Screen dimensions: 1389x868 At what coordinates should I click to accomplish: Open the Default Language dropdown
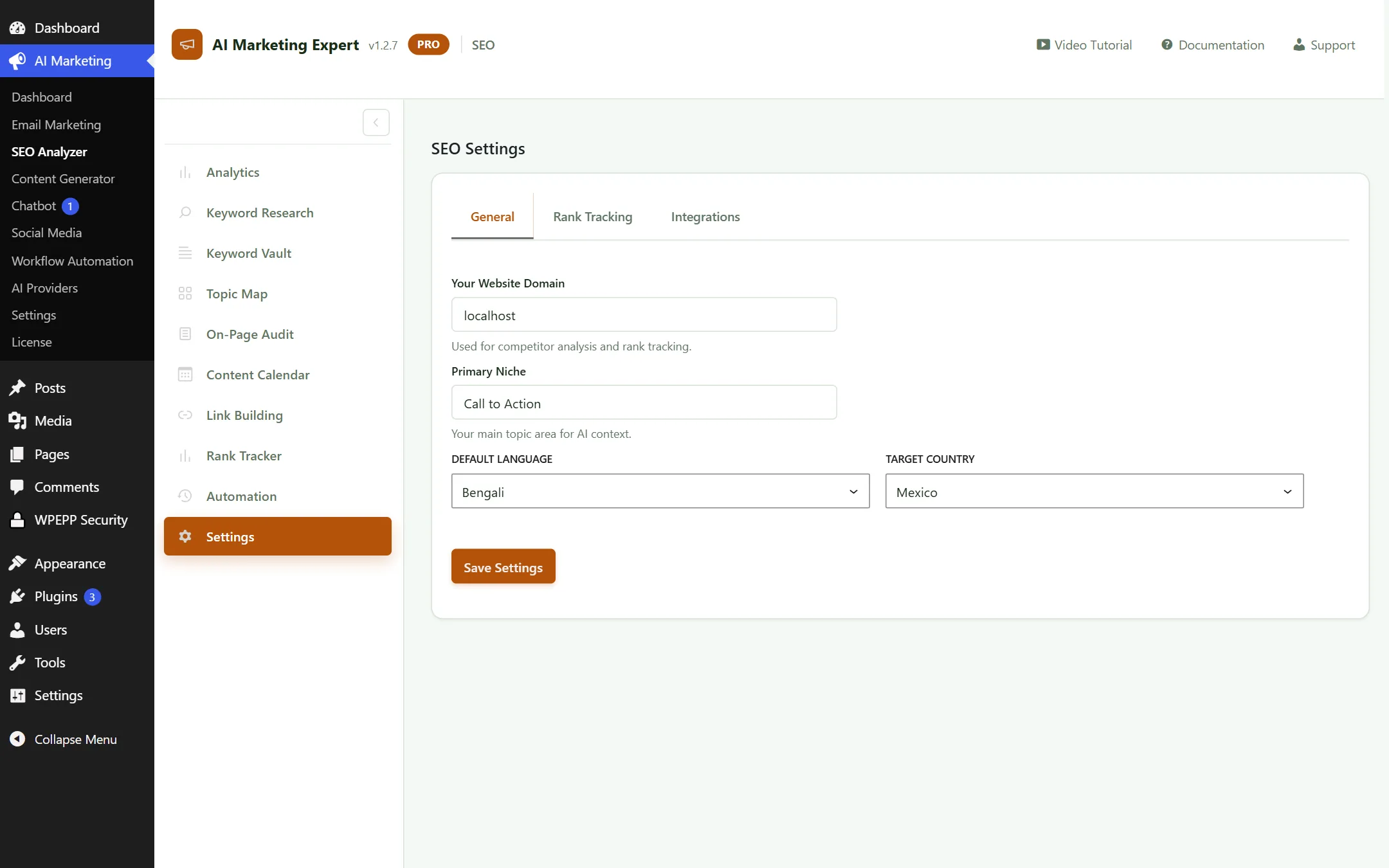pyautogui.click(x=660, y=491)
